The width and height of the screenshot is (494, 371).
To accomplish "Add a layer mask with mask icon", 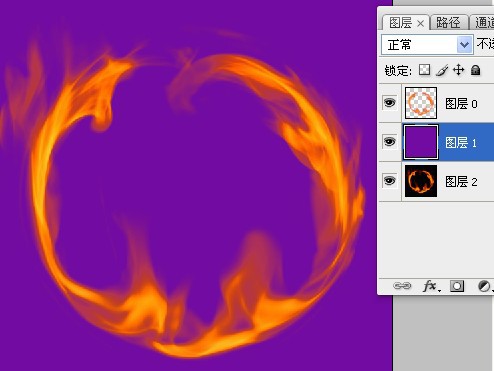I will (x=457, y=286).
